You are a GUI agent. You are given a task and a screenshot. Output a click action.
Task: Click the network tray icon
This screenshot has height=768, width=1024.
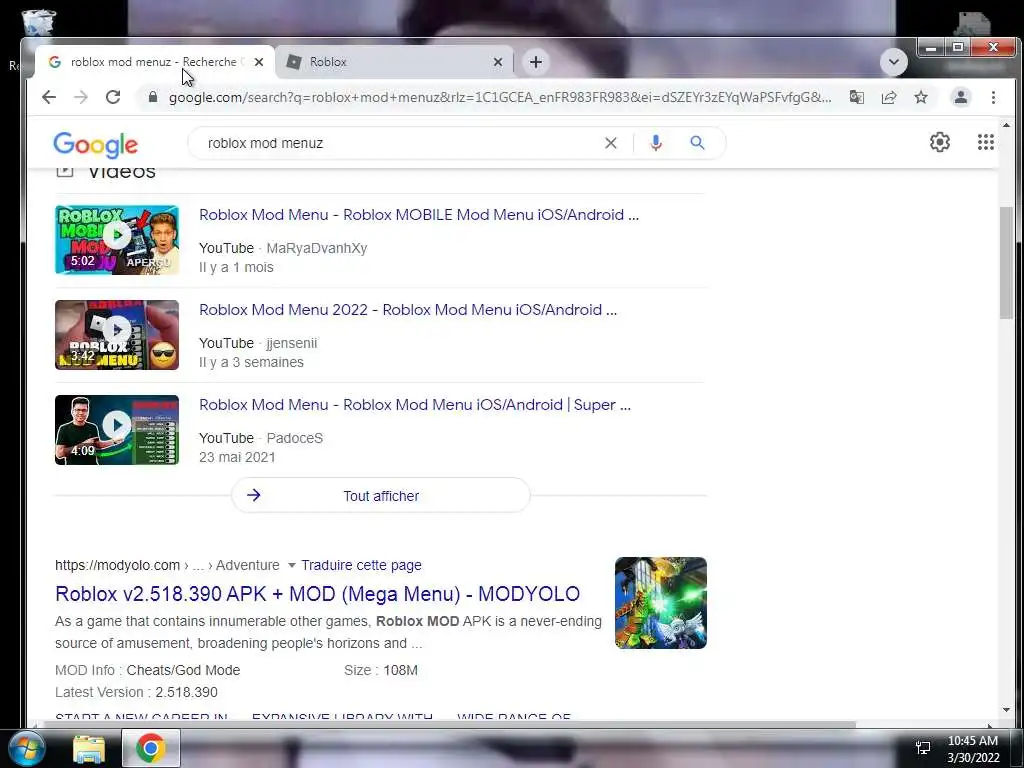click(x=923, y=748)
